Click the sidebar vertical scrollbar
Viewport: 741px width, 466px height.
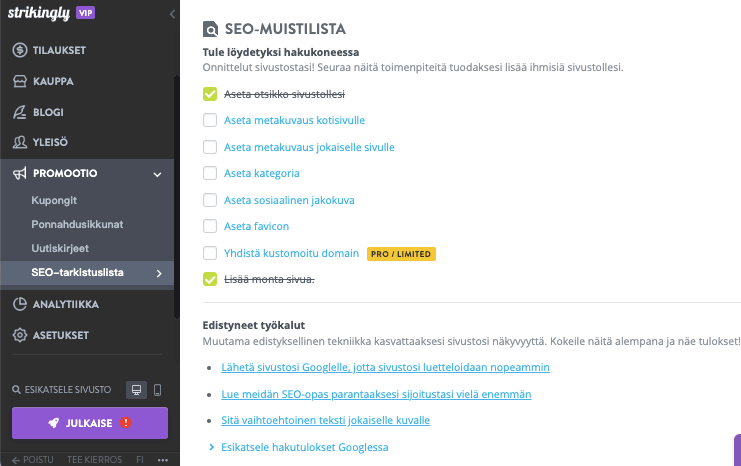tap(177, 196)
